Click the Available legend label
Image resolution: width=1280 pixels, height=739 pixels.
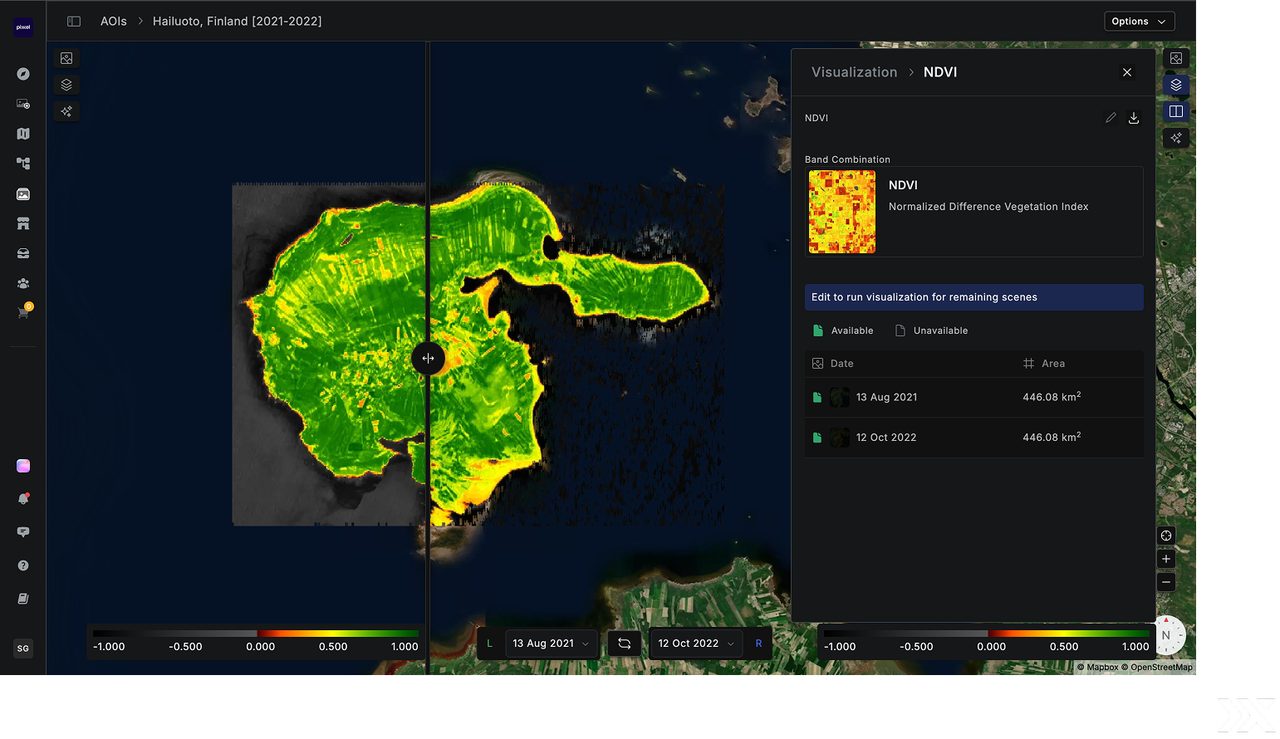[852, 331]
